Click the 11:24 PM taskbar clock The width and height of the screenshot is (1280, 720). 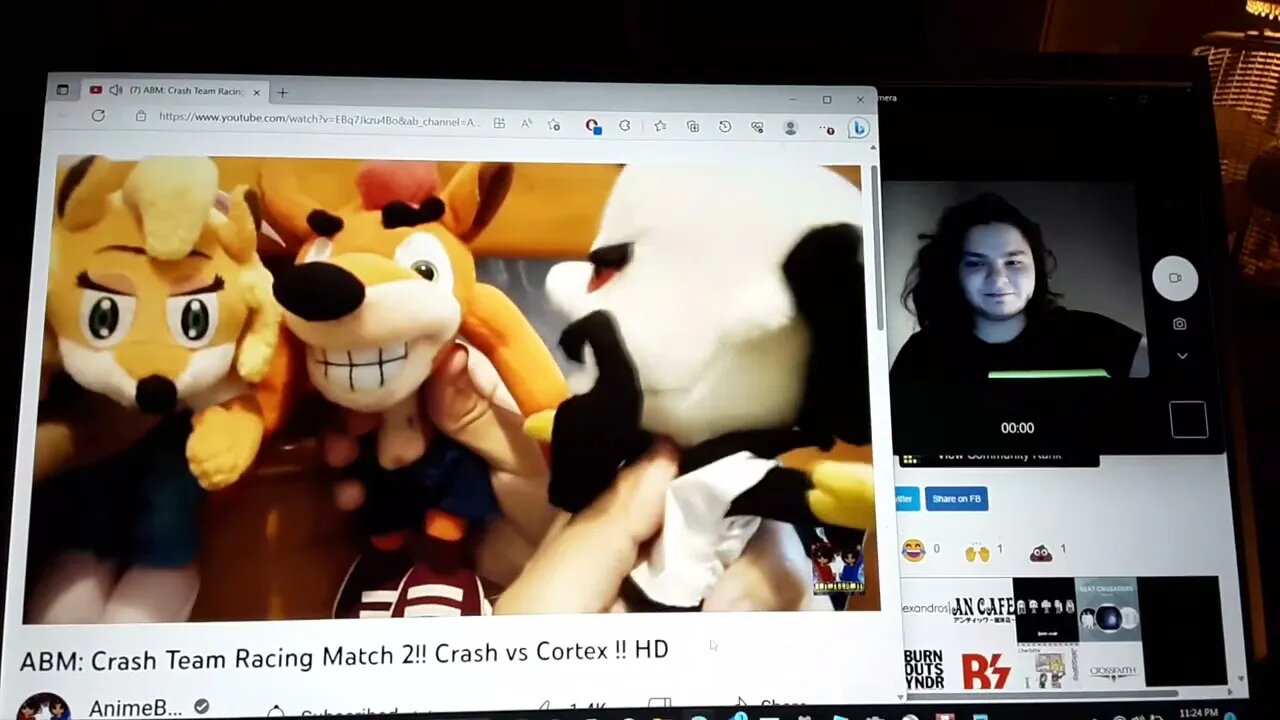tap(1197, 712)
